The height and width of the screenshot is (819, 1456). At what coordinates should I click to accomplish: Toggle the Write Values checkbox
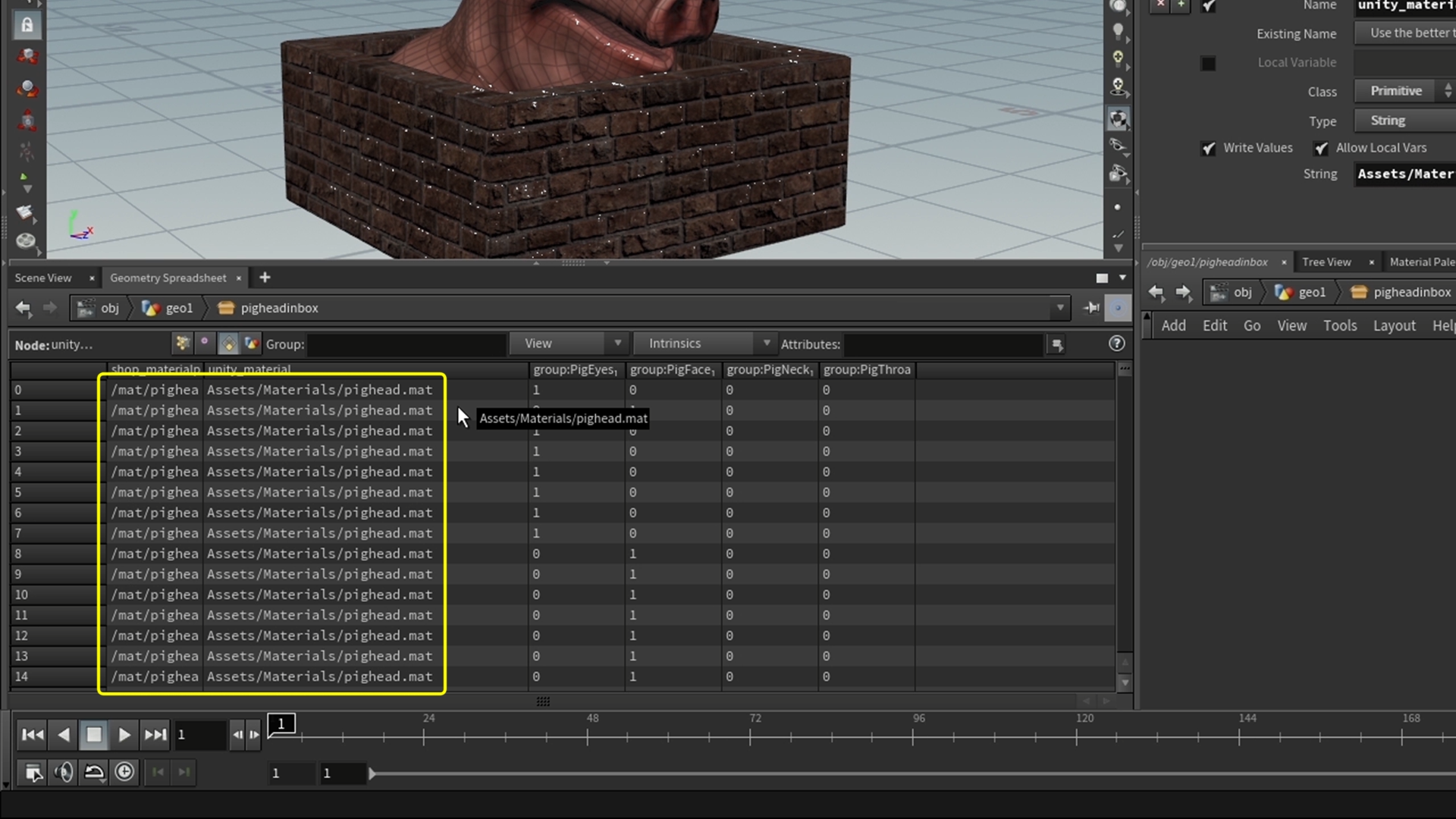(1209, 149)
